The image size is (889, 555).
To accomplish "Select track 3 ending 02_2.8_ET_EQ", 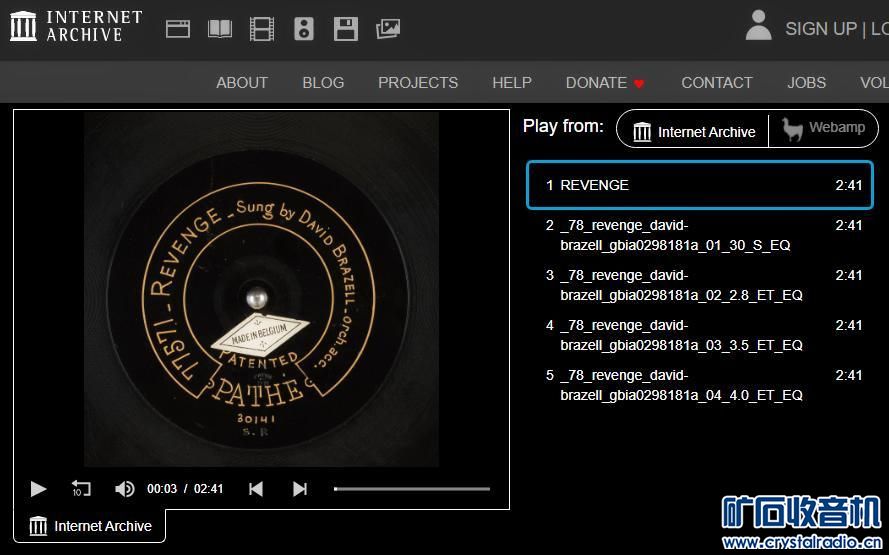I will pyautogui.click(x=700, y=285).
